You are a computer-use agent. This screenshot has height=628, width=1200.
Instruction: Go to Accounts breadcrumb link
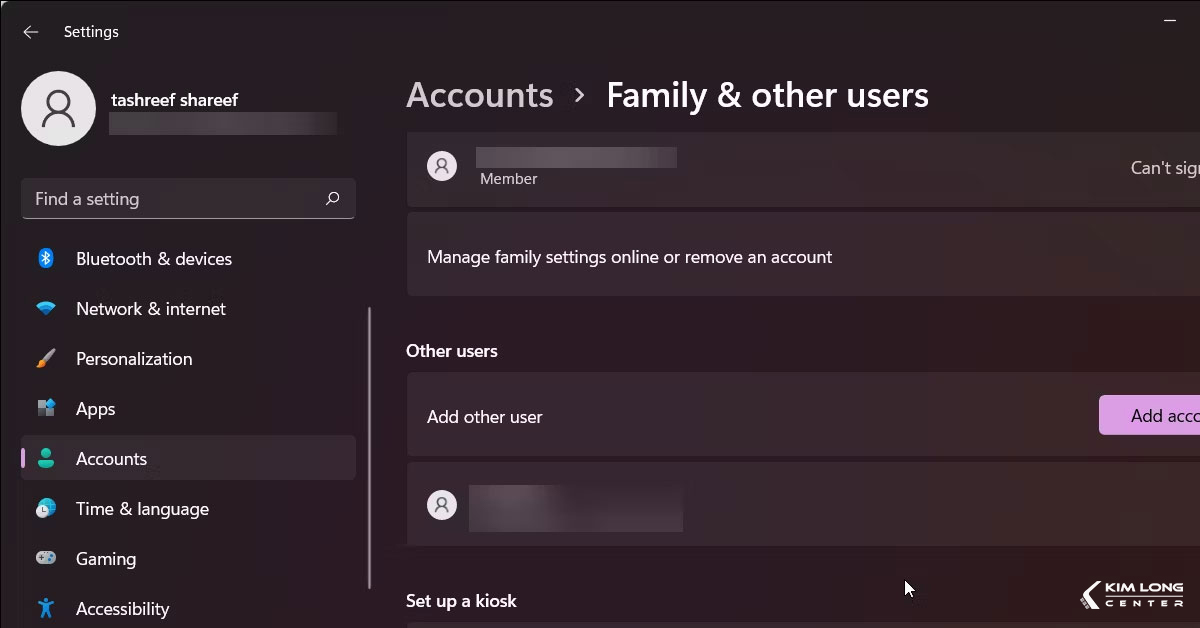coord(480,95)
